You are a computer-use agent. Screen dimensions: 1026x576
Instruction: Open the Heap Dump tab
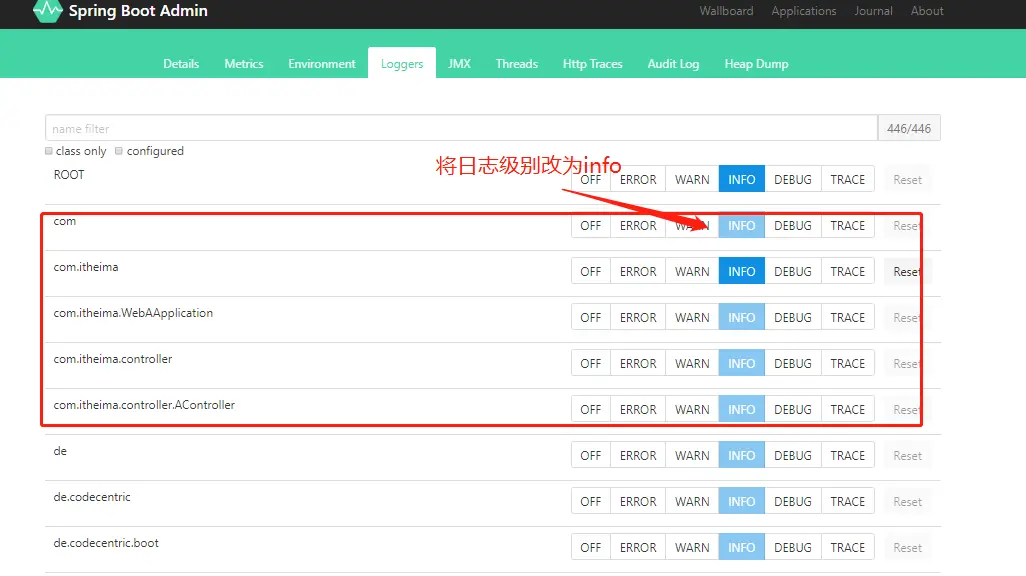coord(756,63)
